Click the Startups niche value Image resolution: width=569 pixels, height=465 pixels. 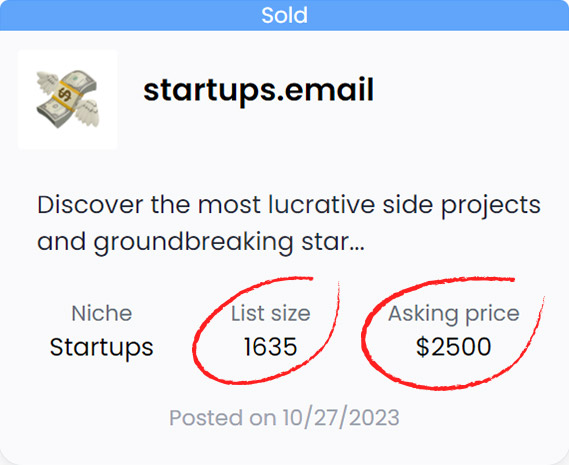tap(102, 347)
